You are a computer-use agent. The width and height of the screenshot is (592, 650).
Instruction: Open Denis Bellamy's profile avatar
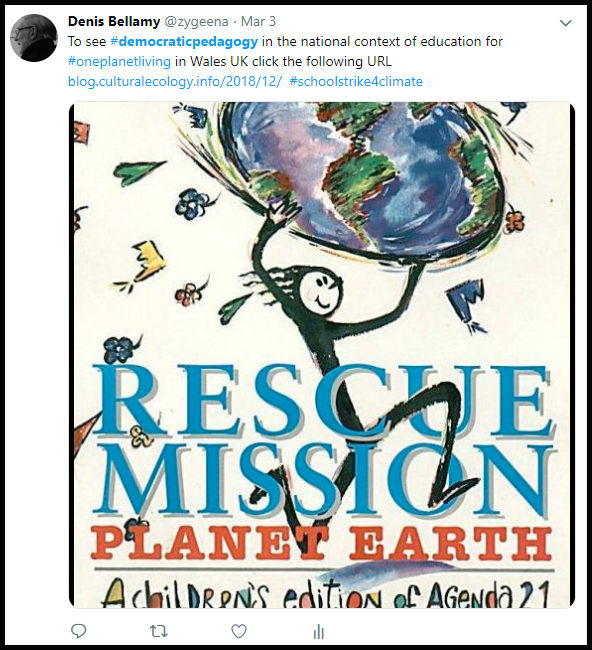(34, 38)
